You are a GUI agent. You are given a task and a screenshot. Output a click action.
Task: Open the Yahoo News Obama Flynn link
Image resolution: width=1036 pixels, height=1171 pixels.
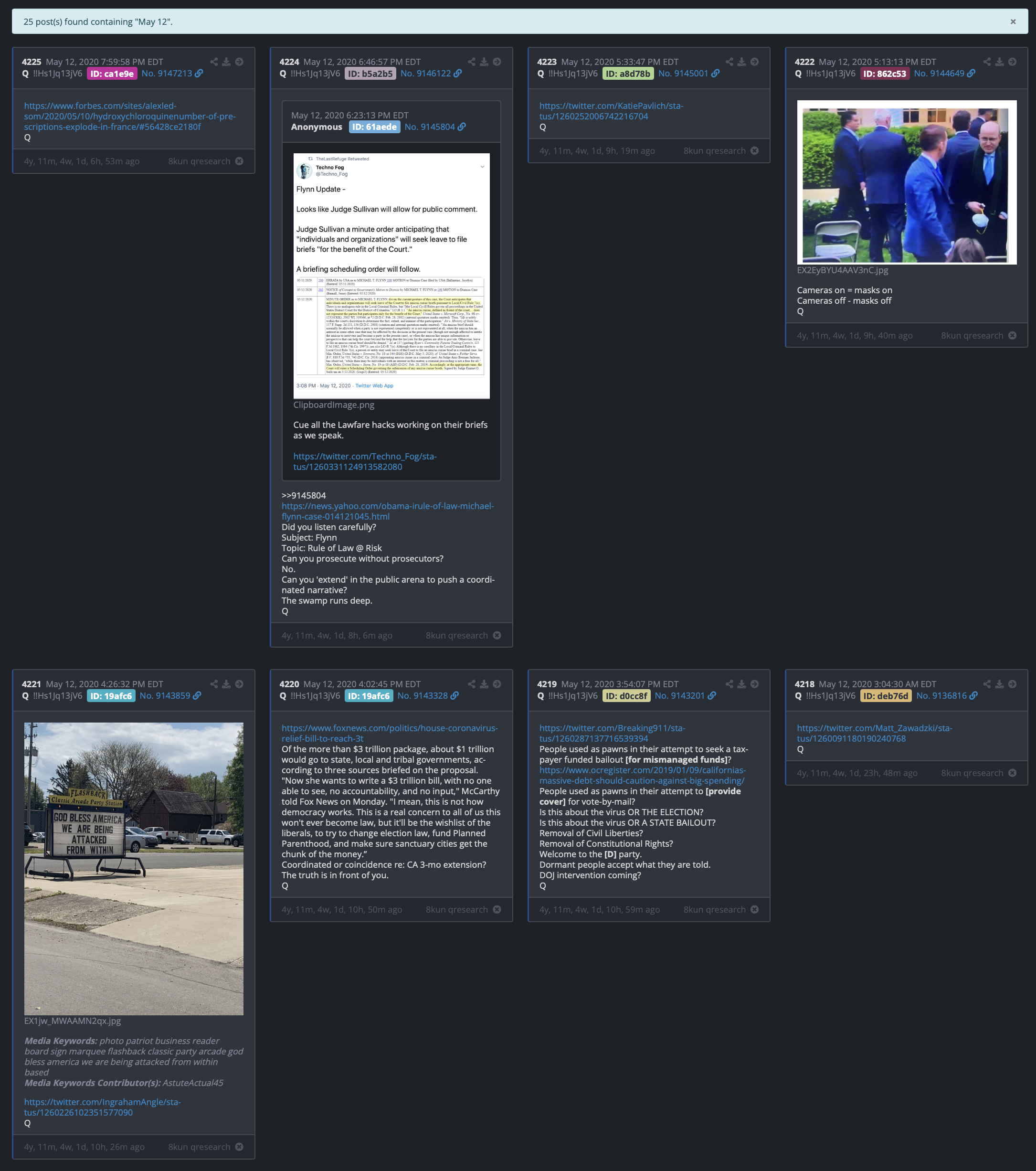[x=388, y=511]
